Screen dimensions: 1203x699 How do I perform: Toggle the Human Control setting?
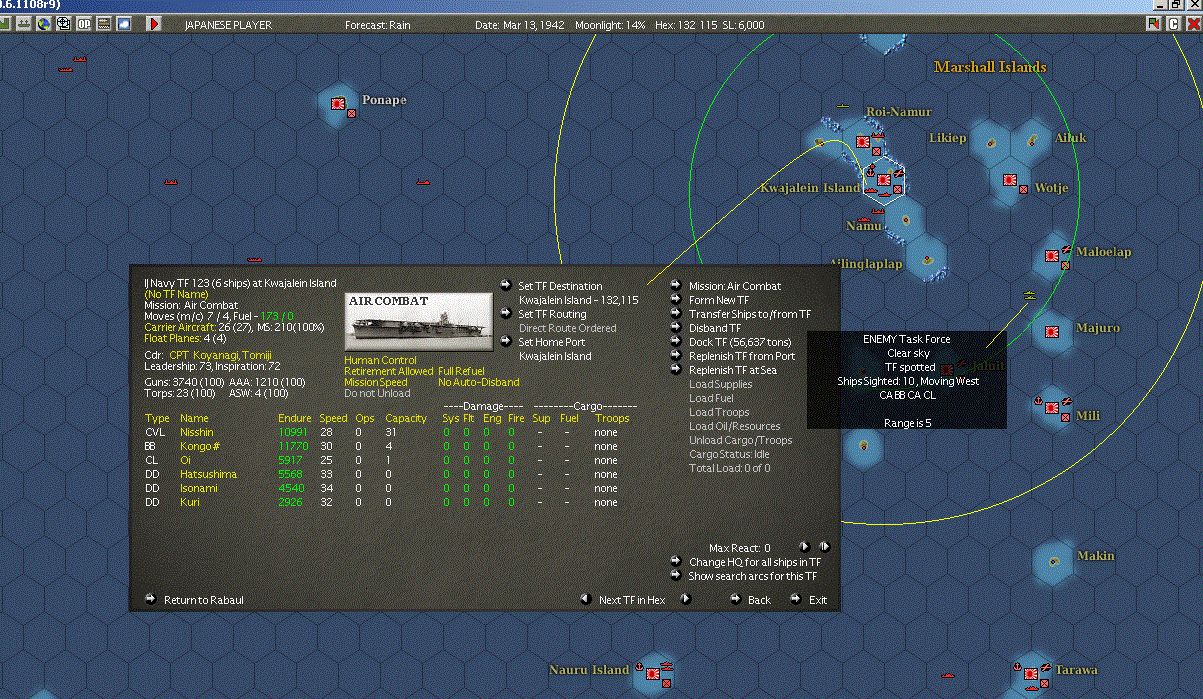pos(380,360)
